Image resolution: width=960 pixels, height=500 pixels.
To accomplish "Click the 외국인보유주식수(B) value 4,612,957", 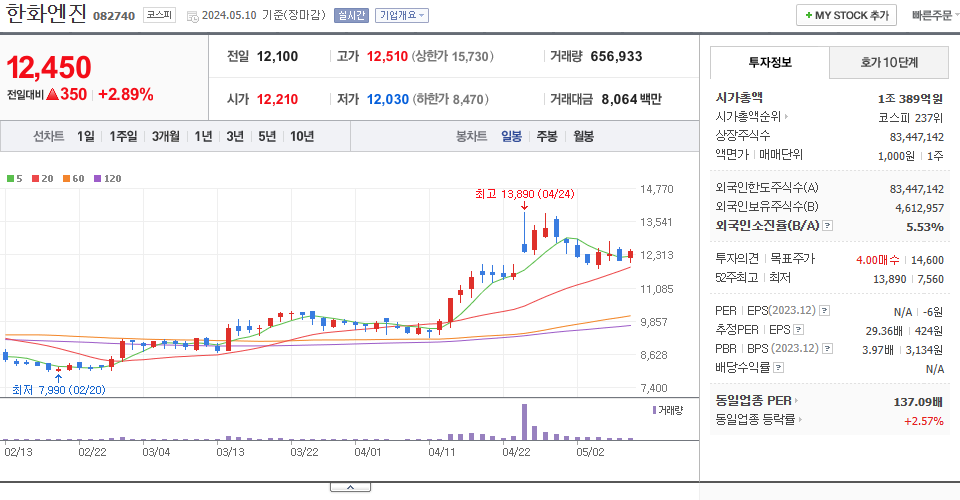I will click(919, 208).
